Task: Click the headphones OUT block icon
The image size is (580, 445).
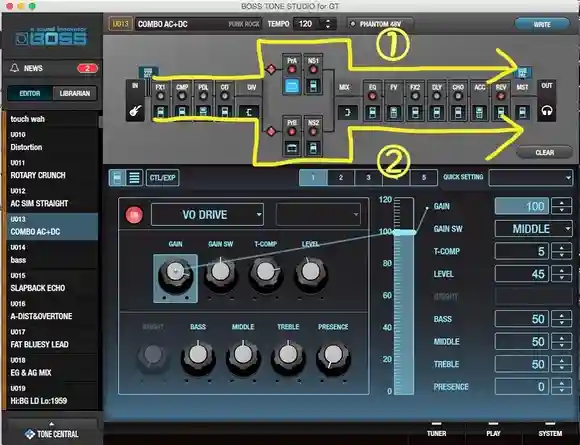Action: (x=546, y=110)
